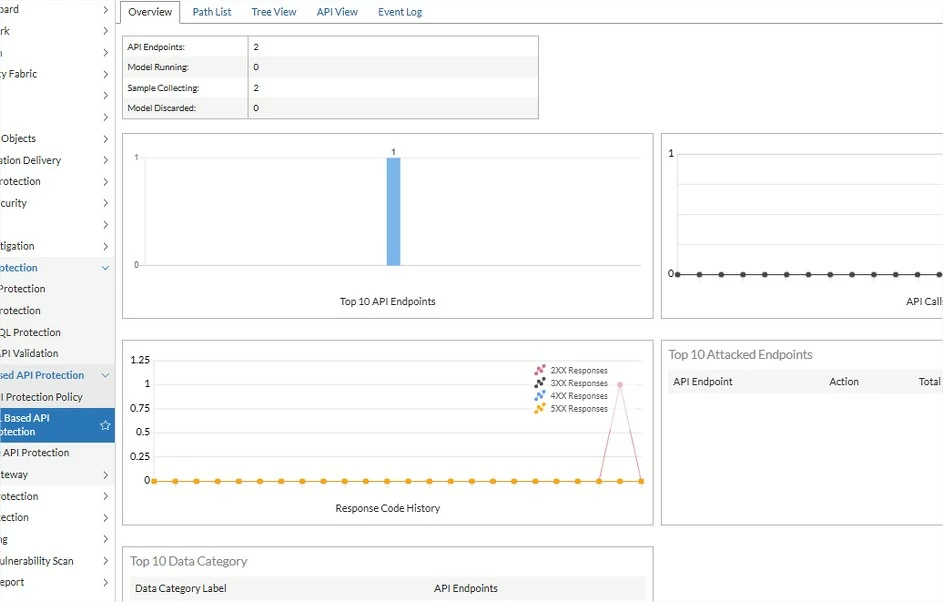Open the Overview tab

150,12
